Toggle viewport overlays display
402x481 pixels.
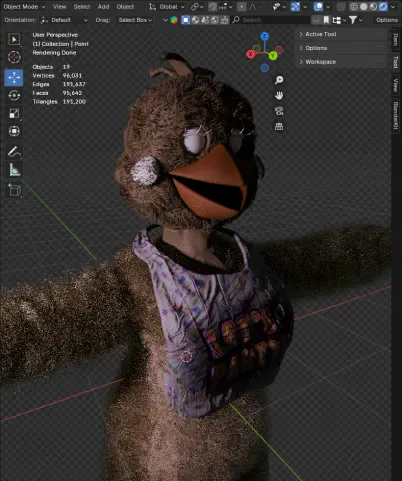pyautogui.click(x=318, y=7)
